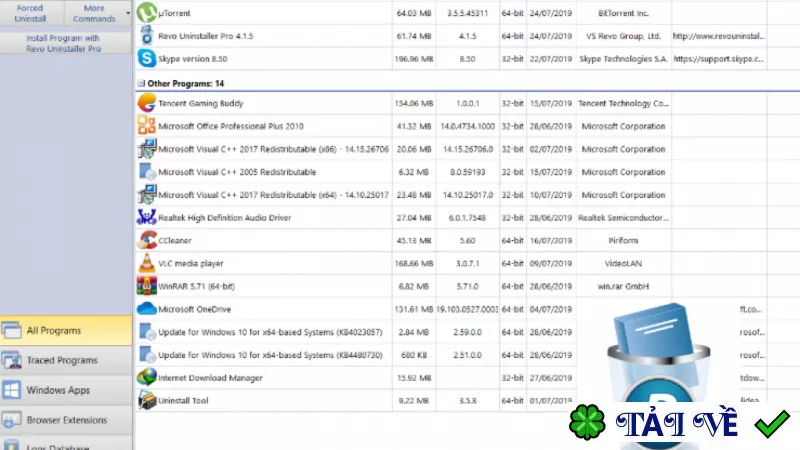Click the µTorrent program icon
The height and width of the screenshot is (450, 800).
point(147,13)
